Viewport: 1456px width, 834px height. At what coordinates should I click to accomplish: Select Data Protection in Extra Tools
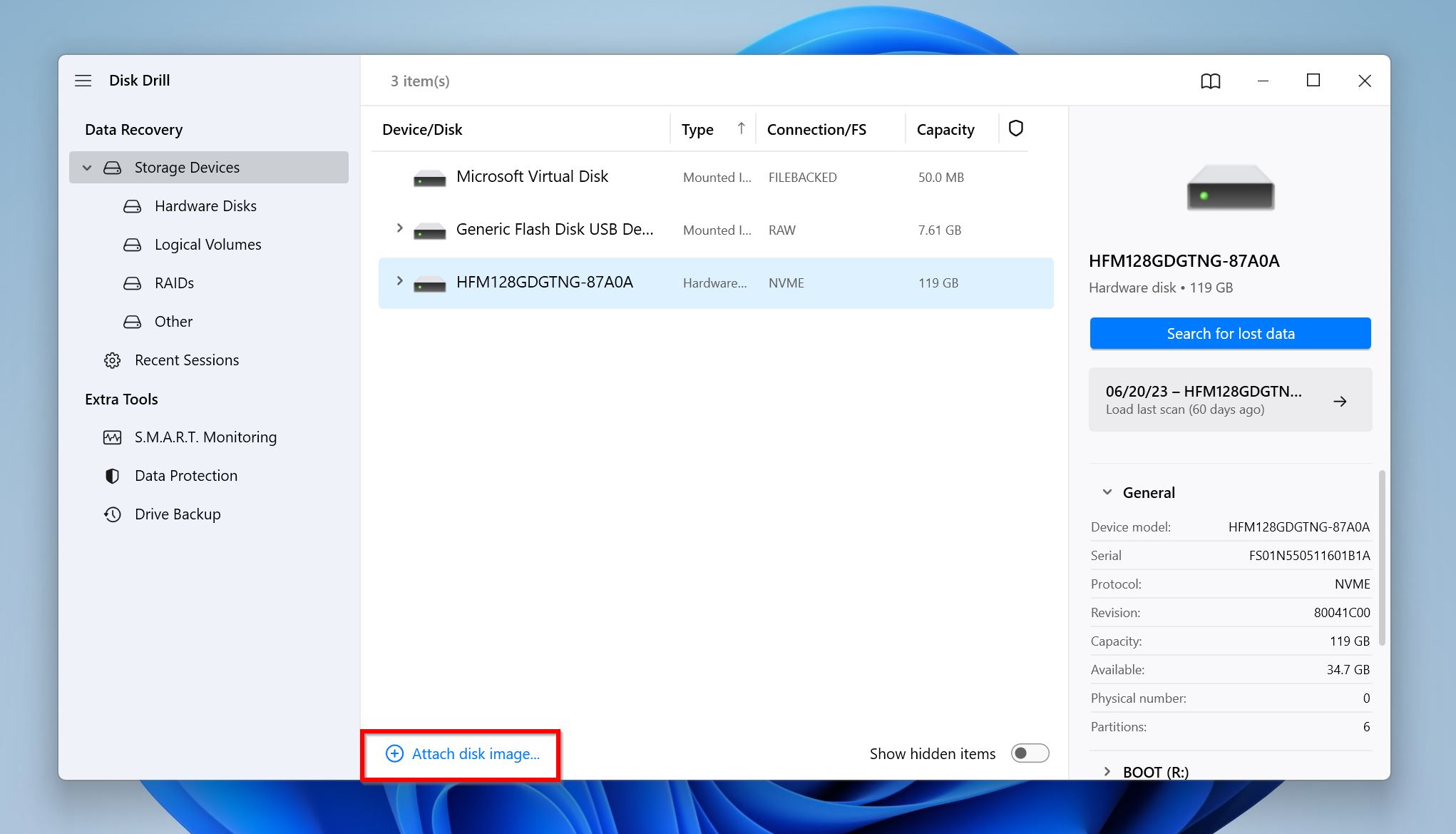pyautogui.click(x=186, y=475)
